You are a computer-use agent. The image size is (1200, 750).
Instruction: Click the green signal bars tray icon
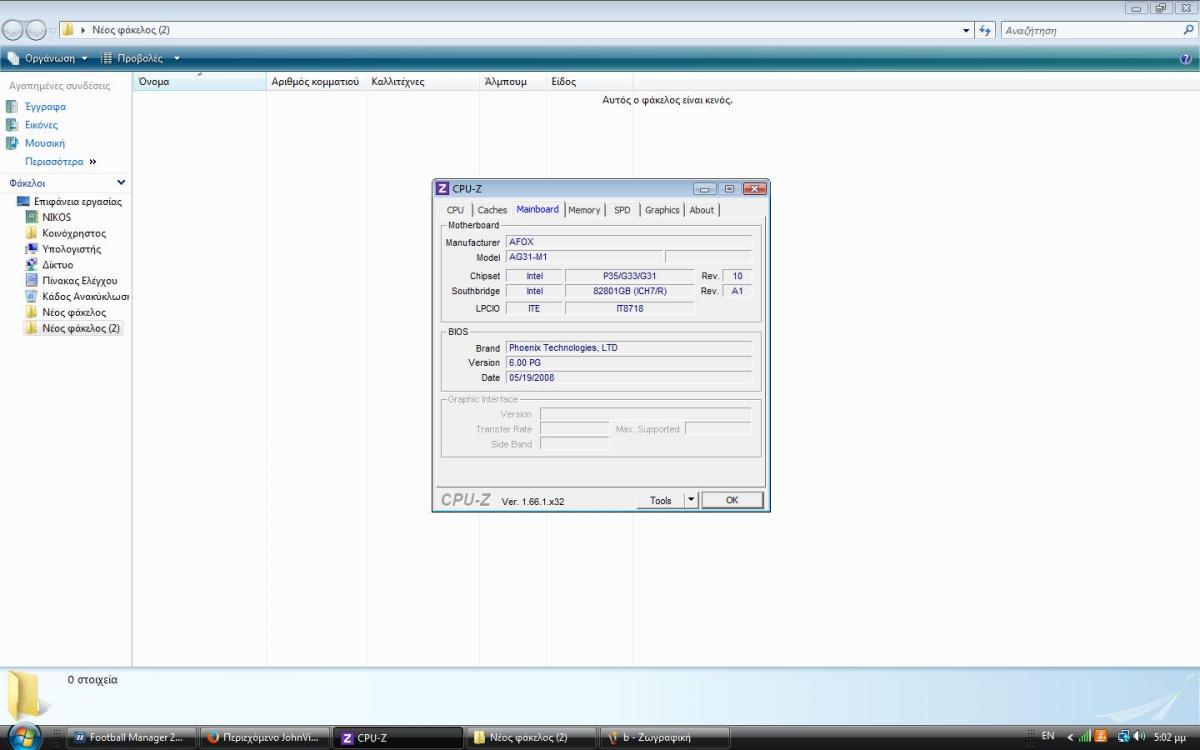click(x=1085, y=737)
